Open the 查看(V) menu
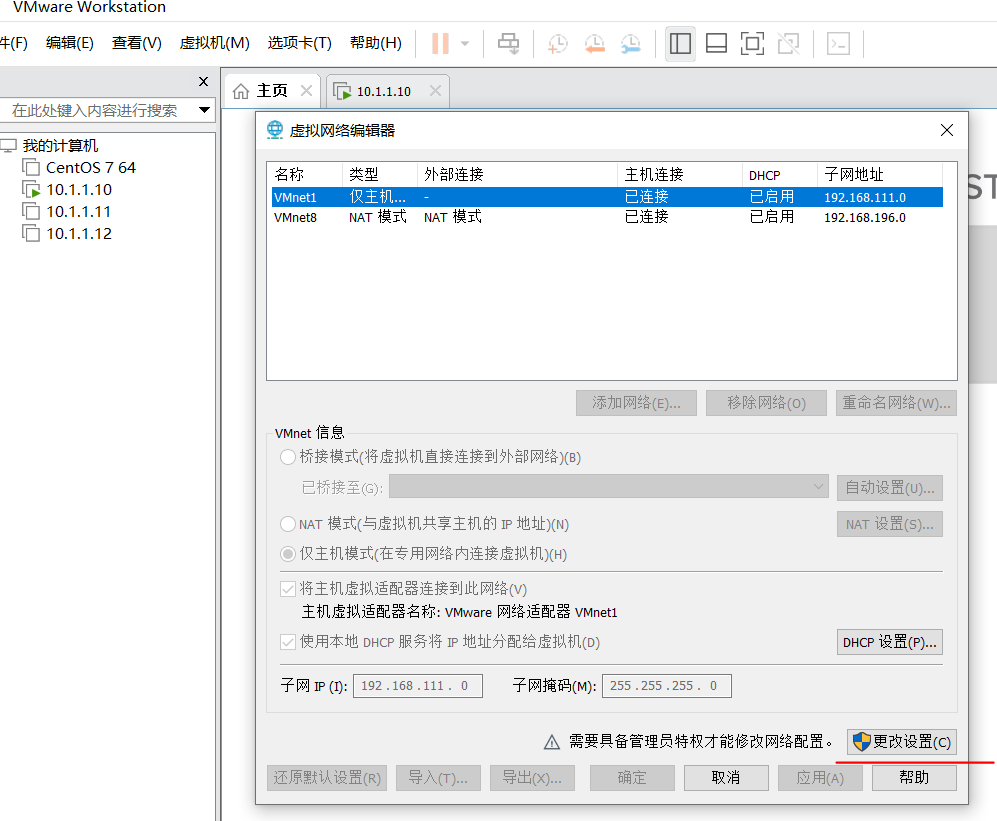 pos(137,43)
